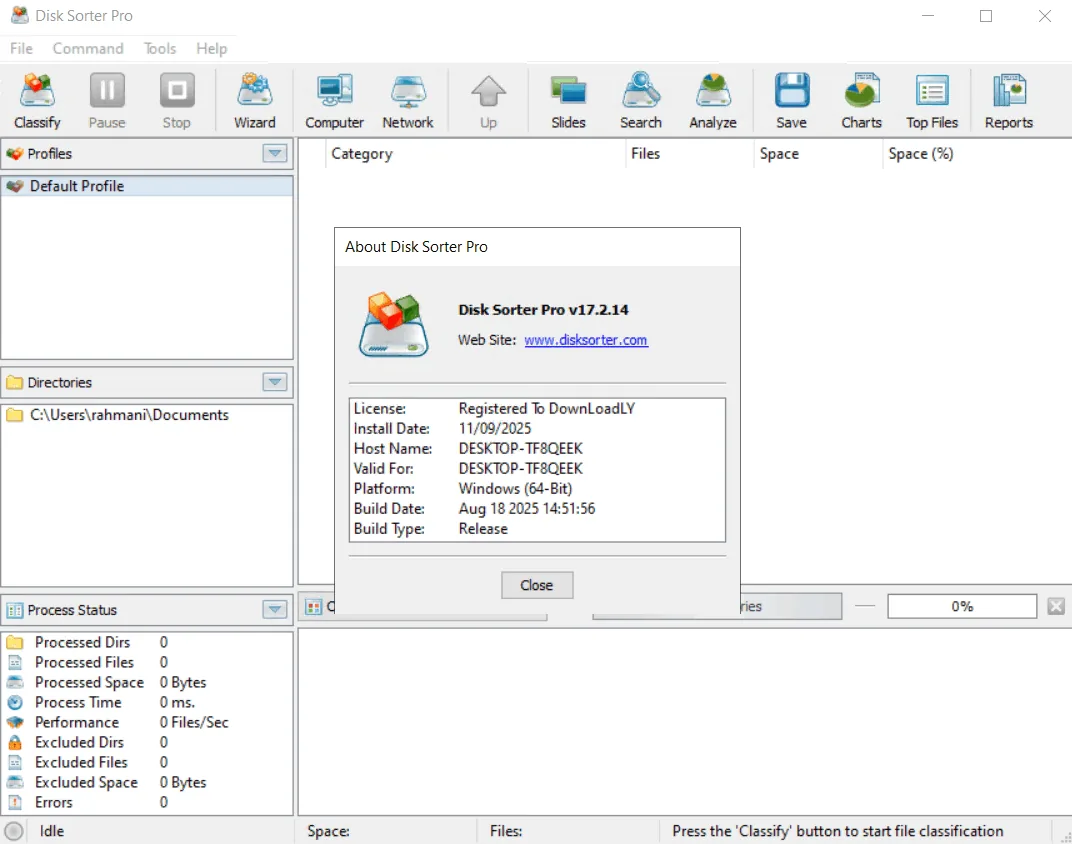Open the Tools menu

click(160, 49)
